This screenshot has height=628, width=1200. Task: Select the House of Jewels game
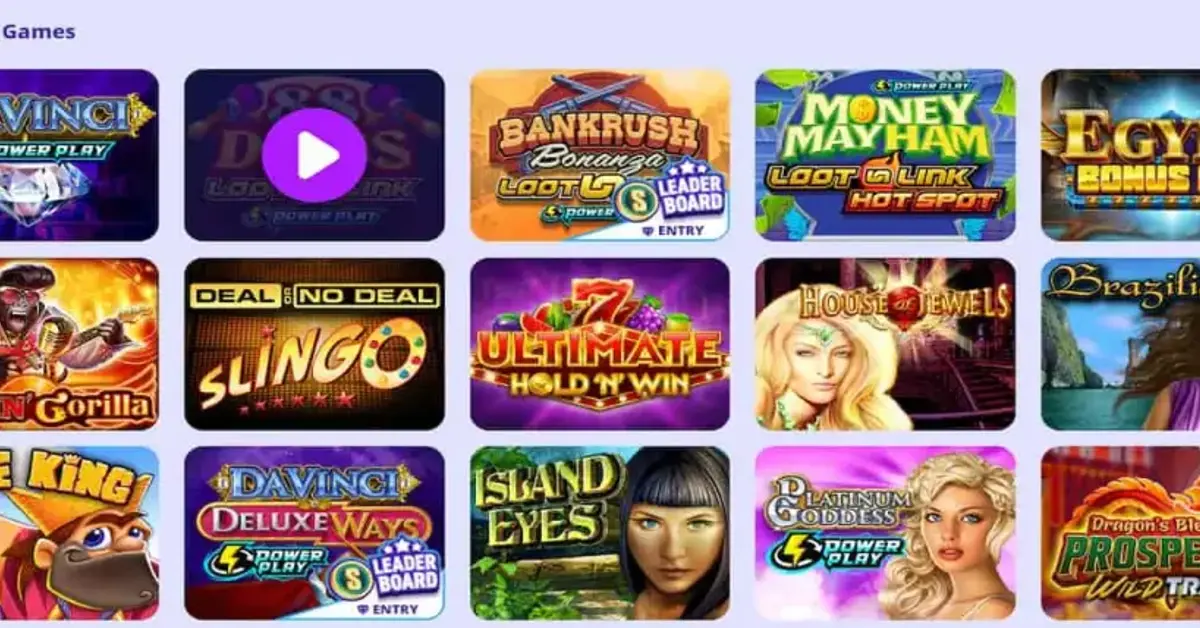pyautogui.click(x=885, y=344)
